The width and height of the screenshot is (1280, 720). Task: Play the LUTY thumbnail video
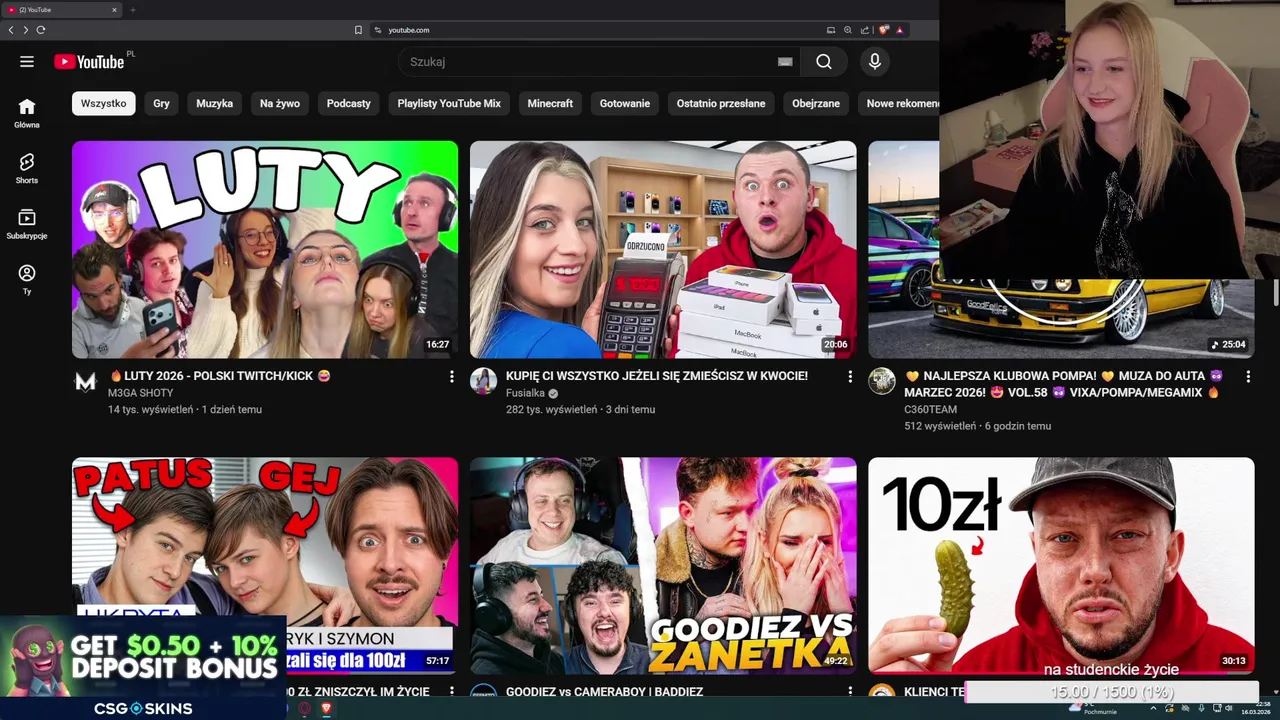pyautogui.click(x=265, y=249)
